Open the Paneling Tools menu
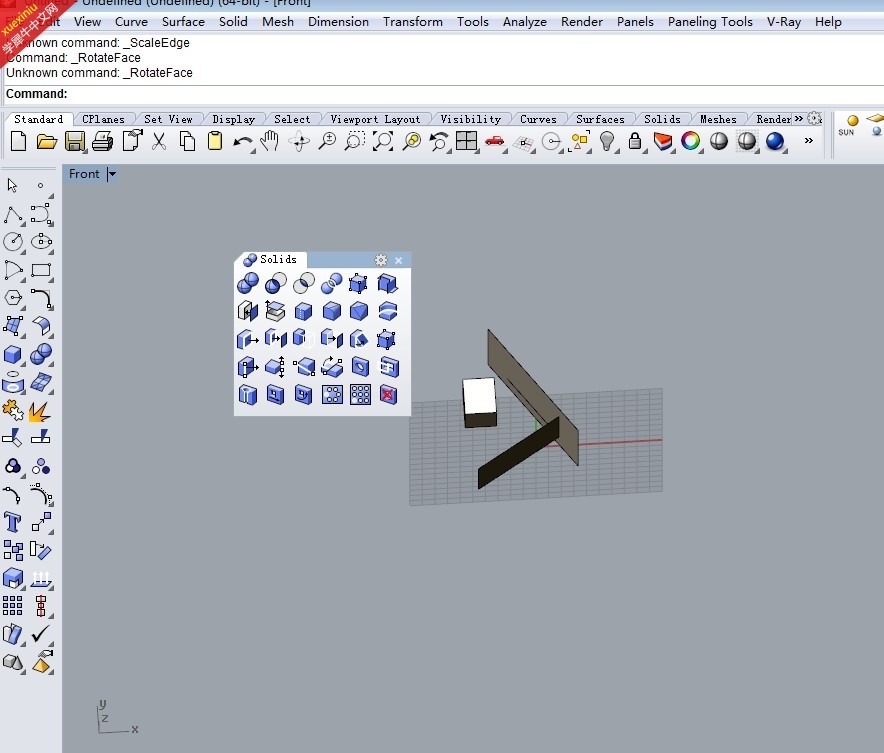Viewport: 884px width, 753px height. [710, 22]
